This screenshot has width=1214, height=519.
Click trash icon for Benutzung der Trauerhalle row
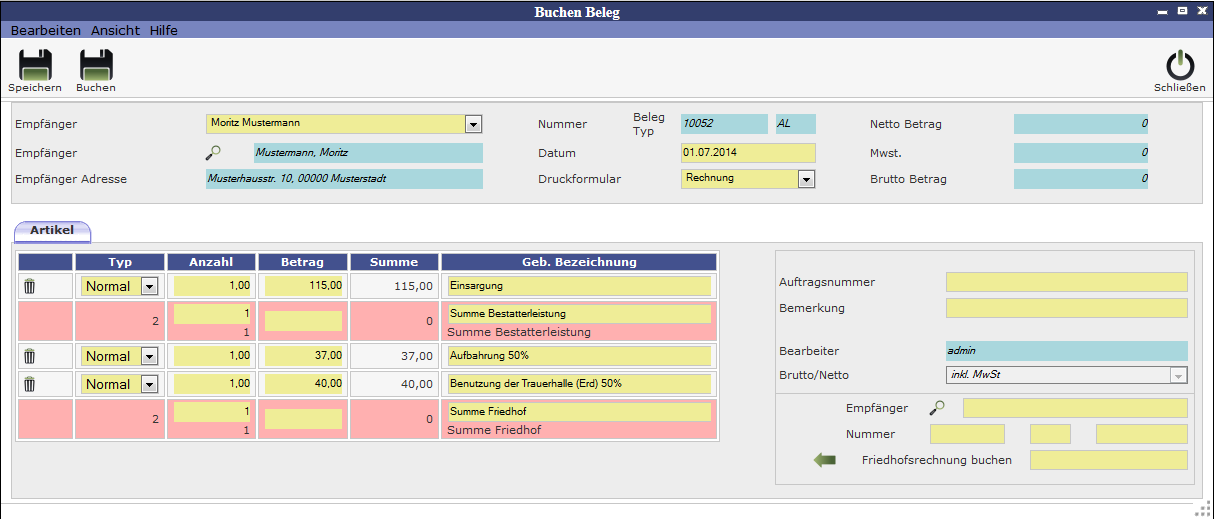(30, 384)
